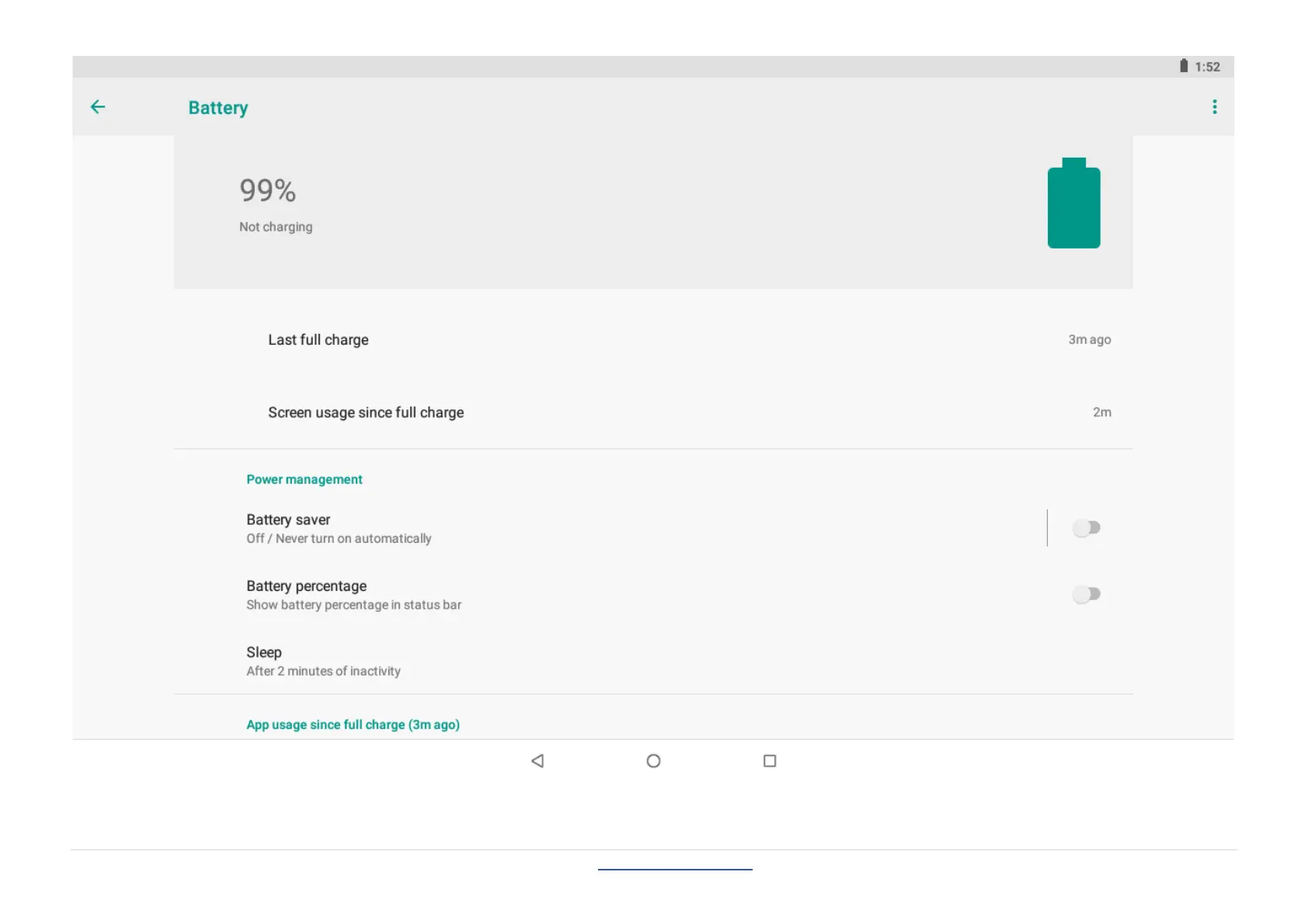1308x924 pixels.
Task: Open the Sleep timeout setting
Action: (323, 661)
